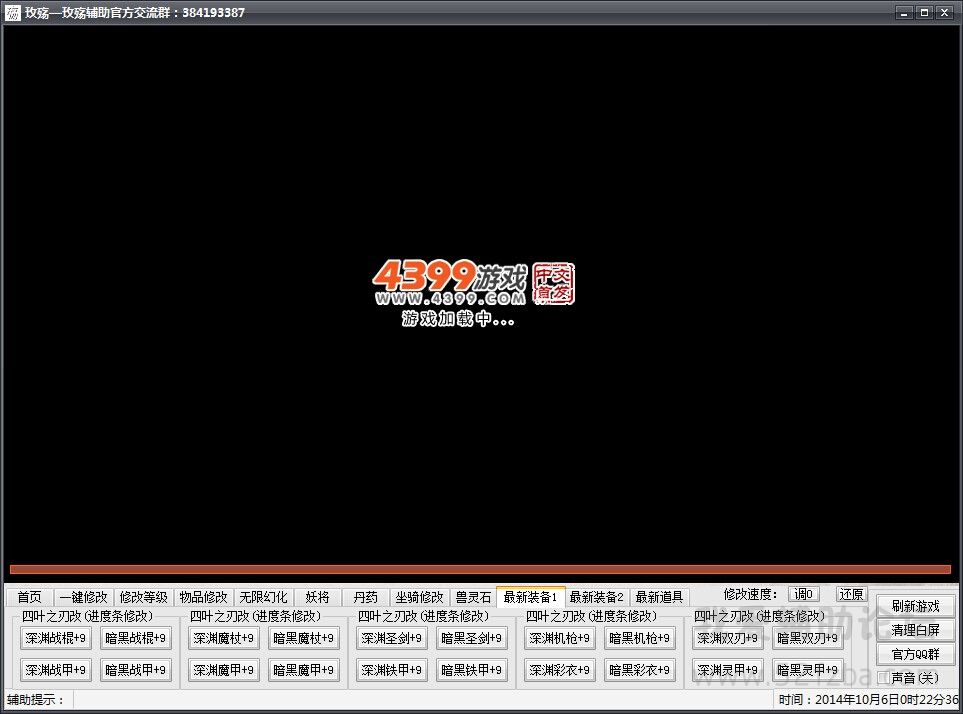Click the 暗黑魔杖+9 button

(303, 638)
